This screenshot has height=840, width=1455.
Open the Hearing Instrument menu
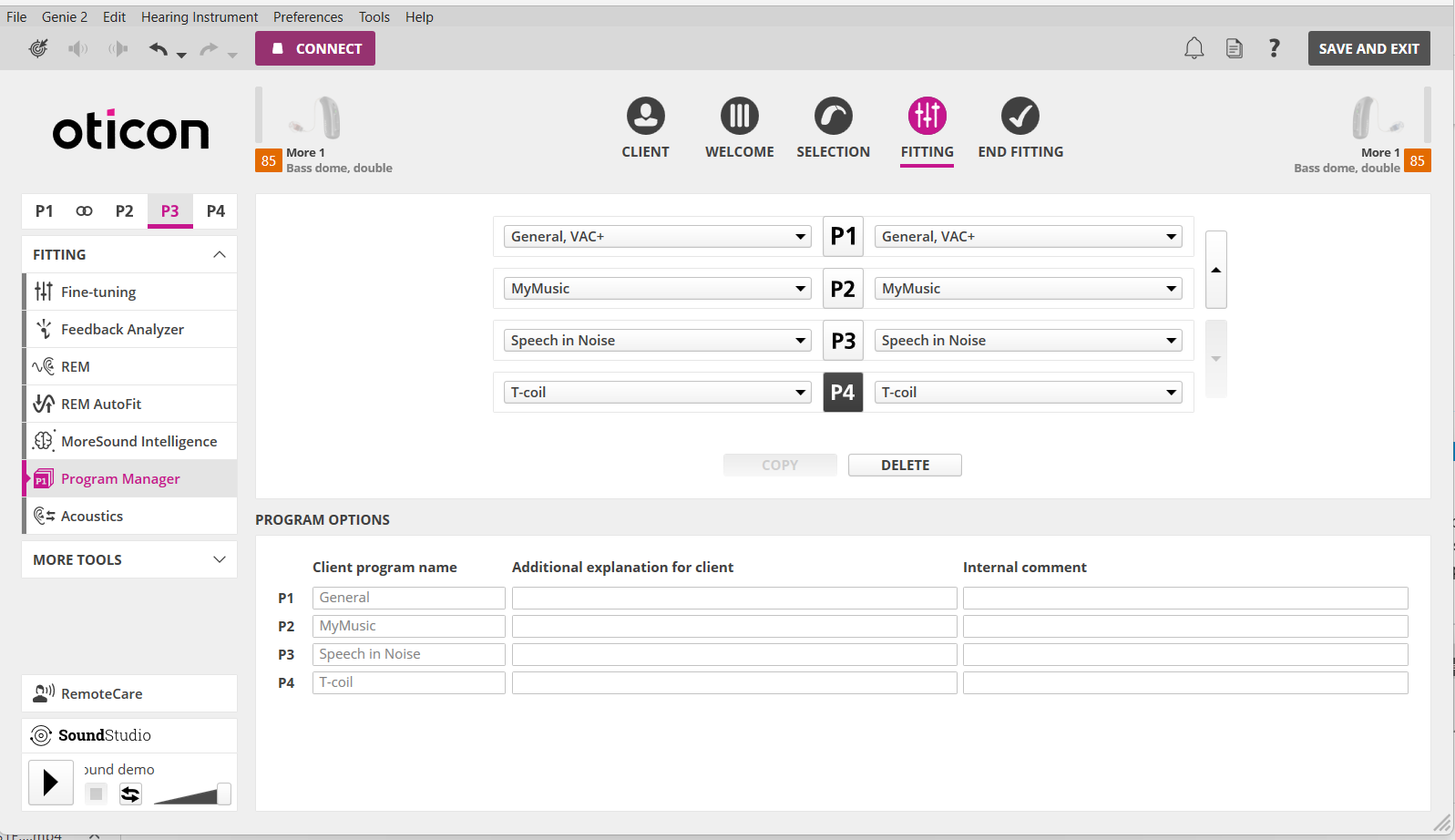point(200,16)
